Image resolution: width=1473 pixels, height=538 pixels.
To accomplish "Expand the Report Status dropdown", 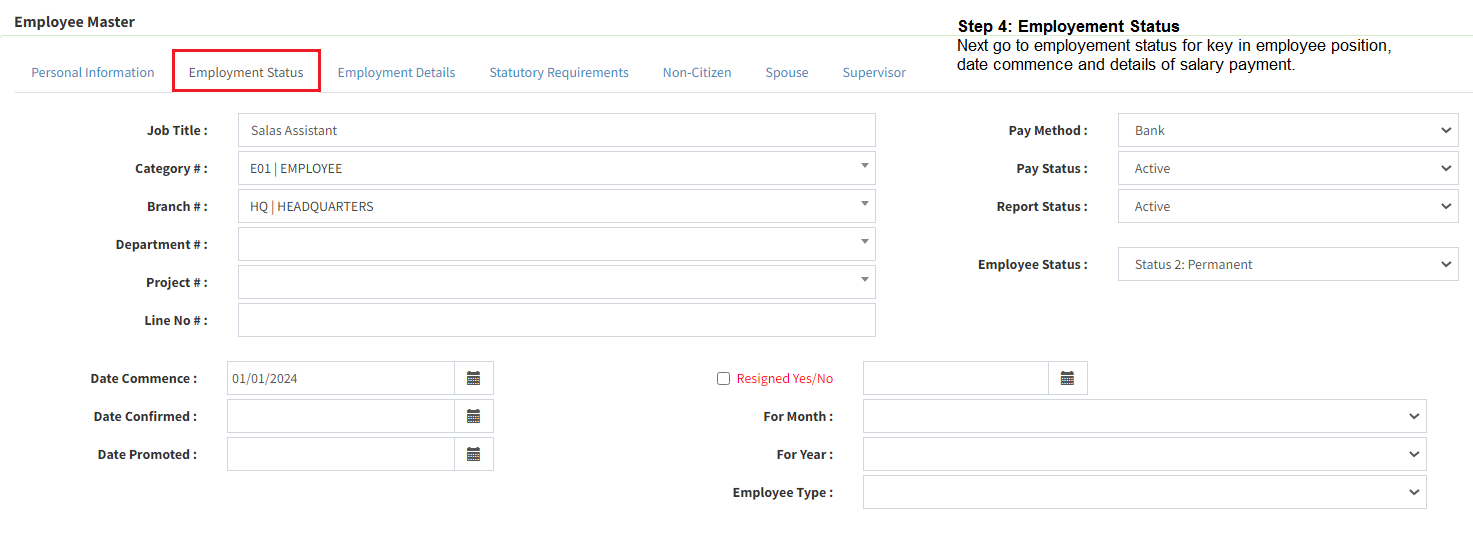I will (1287, 206).
